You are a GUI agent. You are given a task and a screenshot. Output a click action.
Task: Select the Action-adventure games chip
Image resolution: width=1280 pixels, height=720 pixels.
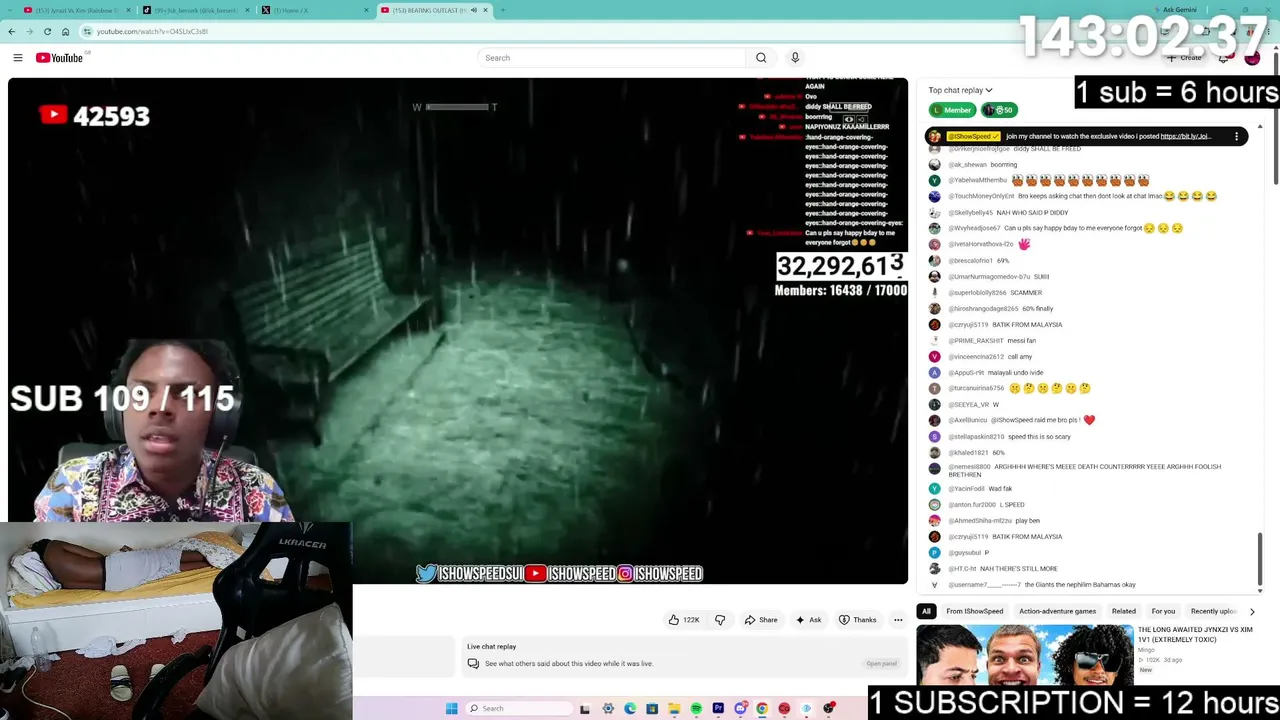tap(1057, 611)
